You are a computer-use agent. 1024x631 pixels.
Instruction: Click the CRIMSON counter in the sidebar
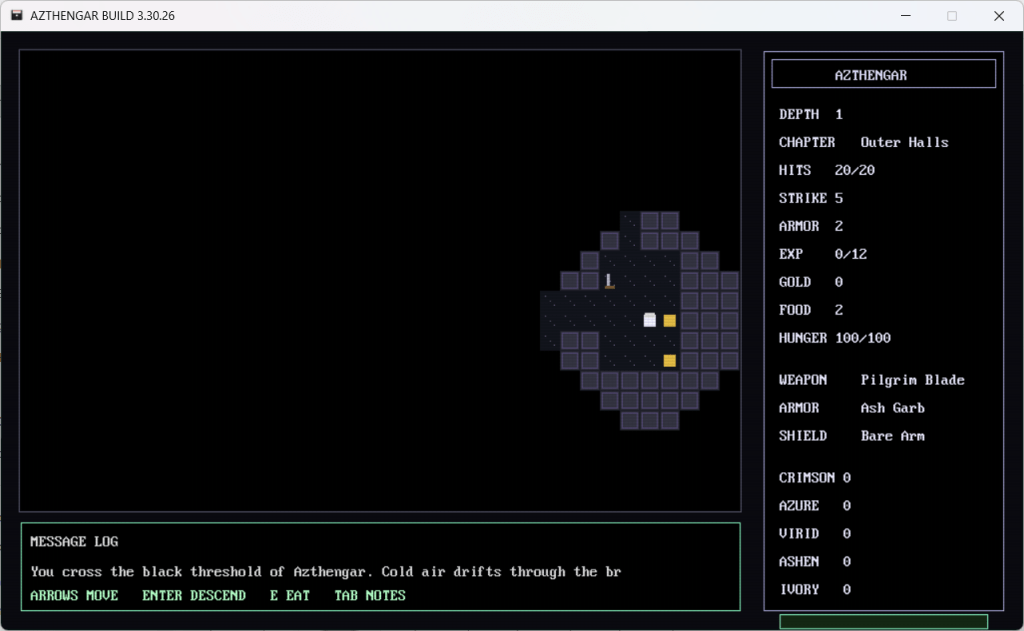pos(814,478)
